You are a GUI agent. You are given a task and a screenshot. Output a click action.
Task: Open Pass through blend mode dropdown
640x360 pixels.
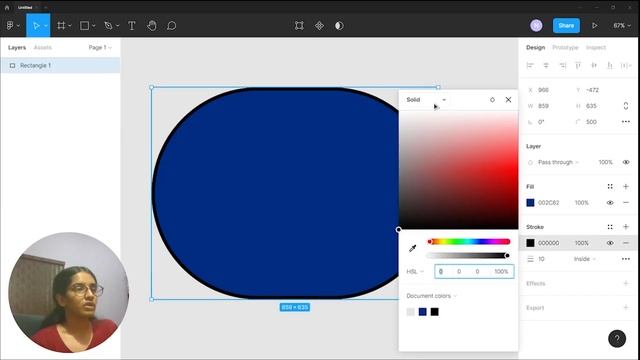click(558, 162)
